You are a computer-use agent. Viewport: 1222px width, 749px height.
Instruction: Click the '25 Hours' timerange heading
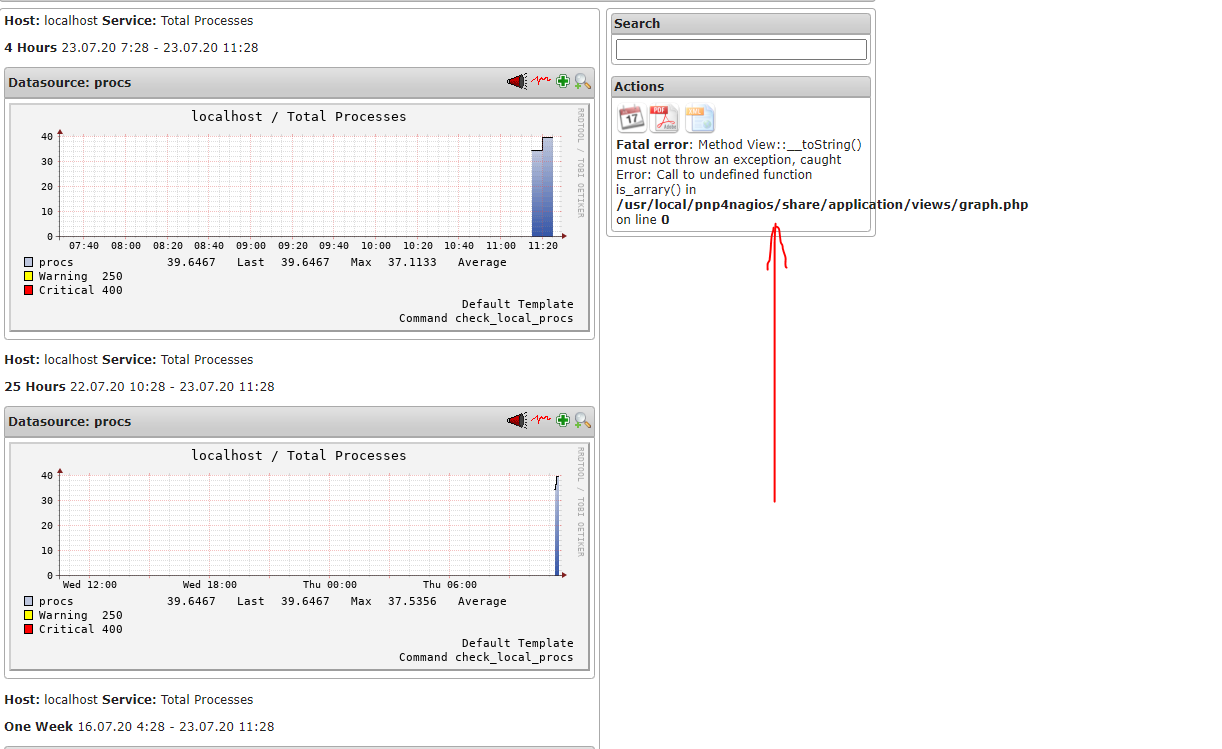coord(35,386)
